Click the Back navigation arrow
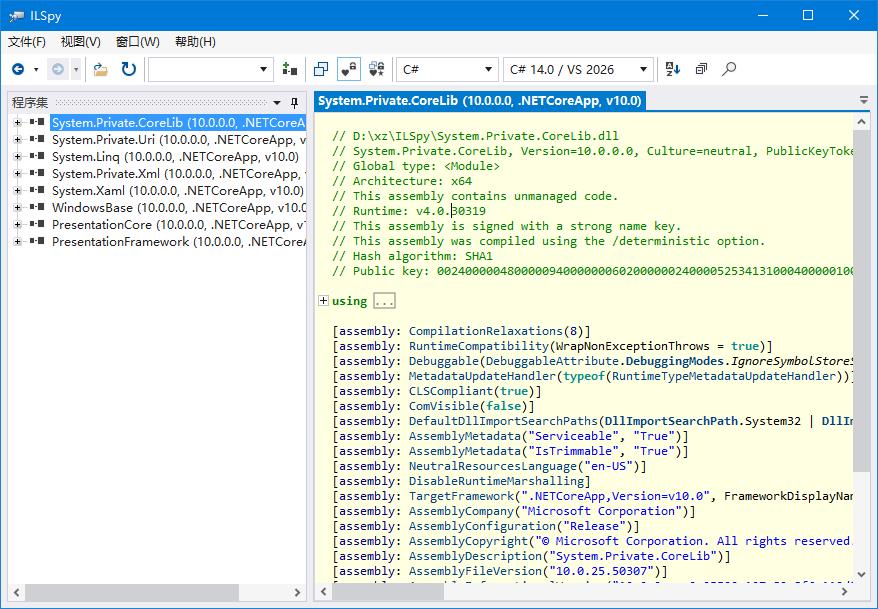Image resolution: width=878 pixels, height=609 pixels. [18, 70]
